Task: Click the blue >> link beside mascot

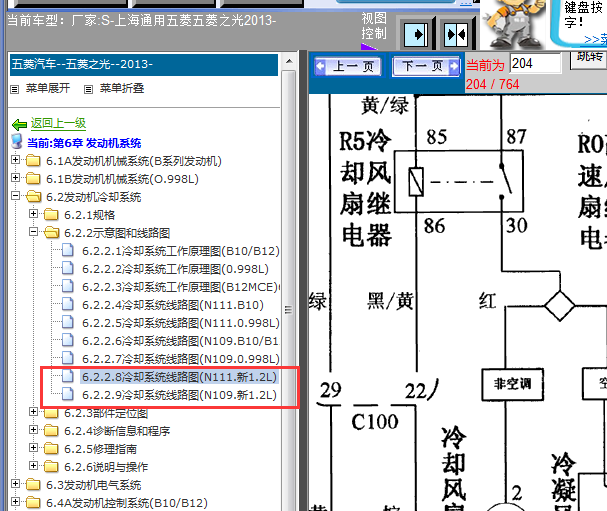Action: [x=596, y=39]
